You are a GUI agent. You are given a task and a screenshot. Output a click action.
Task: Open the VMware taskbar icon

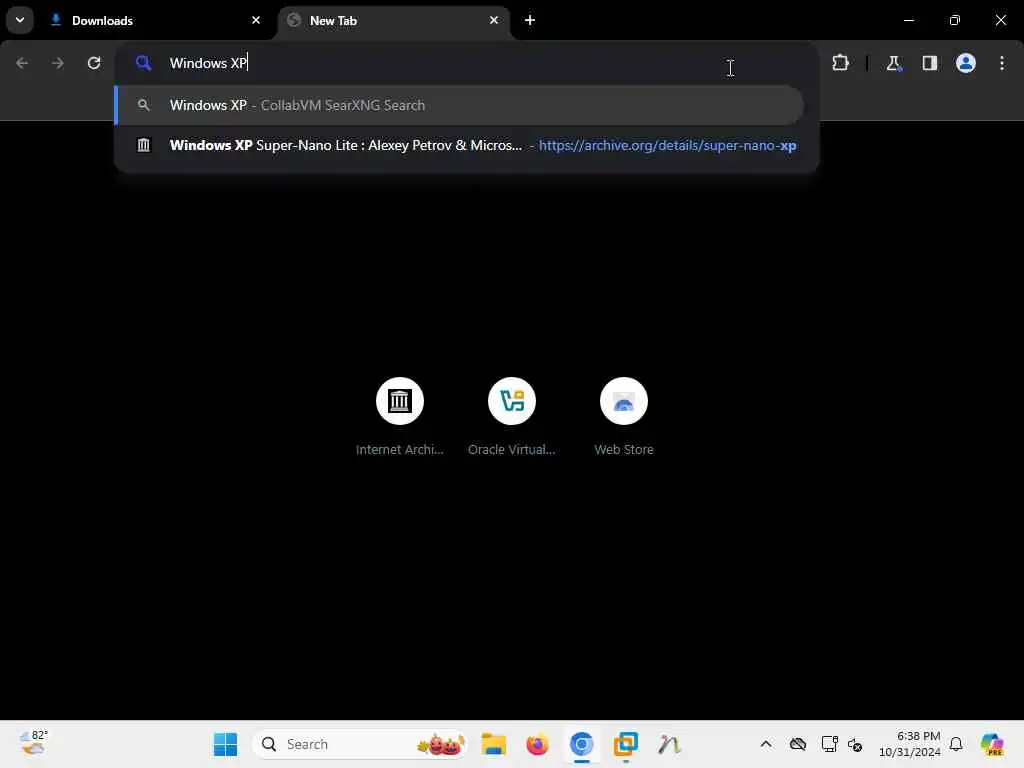point(626,744)
